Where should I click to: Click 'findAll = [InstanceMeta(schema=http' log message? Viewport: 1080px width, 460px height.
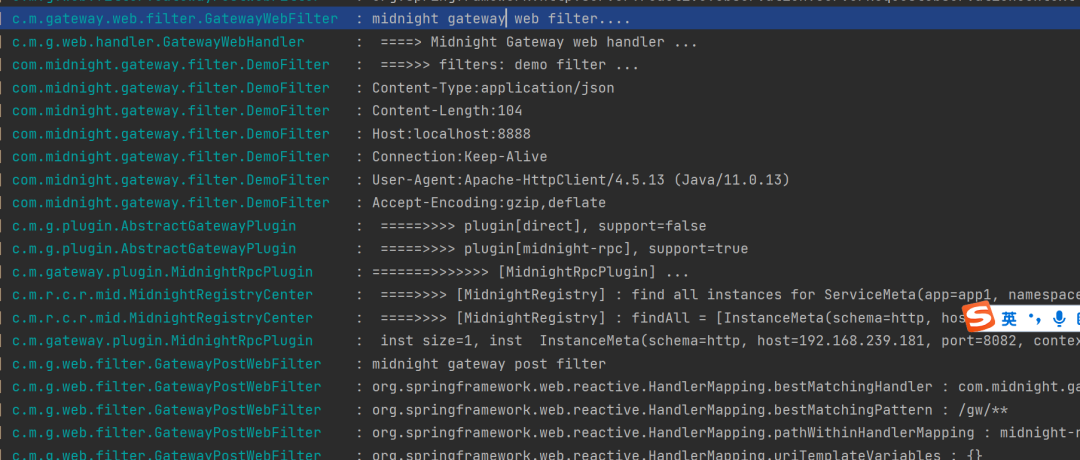coord(672,318)
